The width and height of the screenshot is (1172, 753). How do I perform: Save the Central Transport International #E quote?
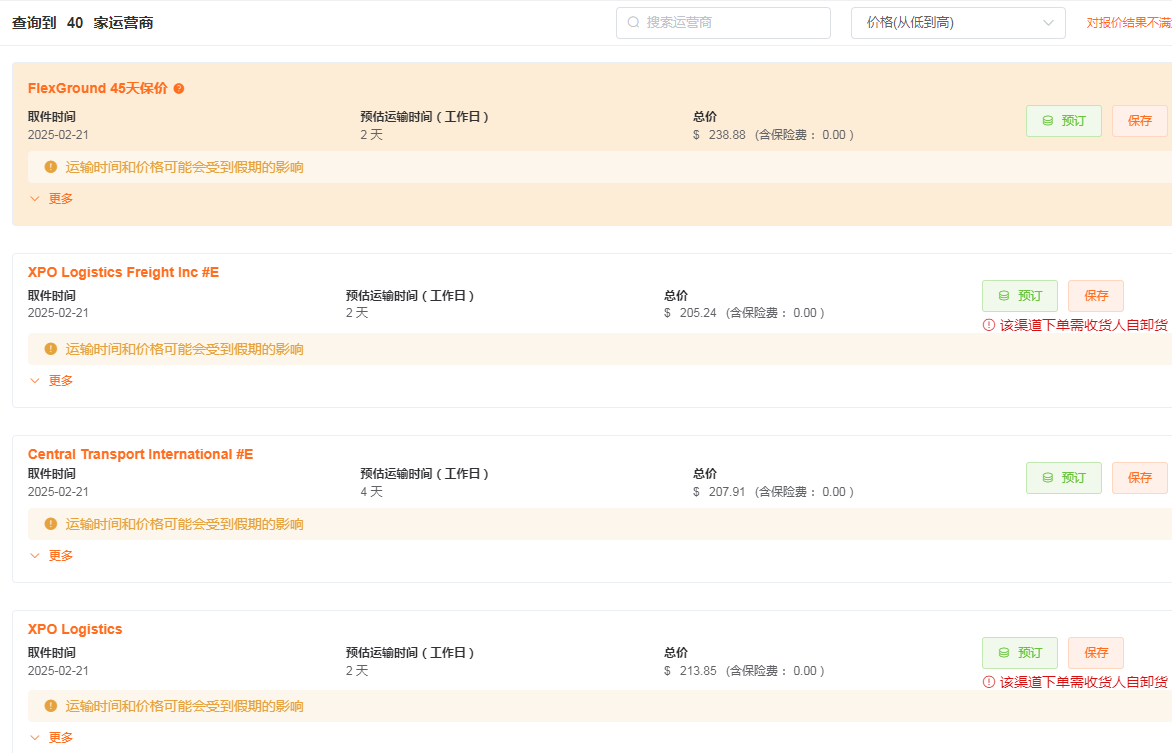point(1140,478)
